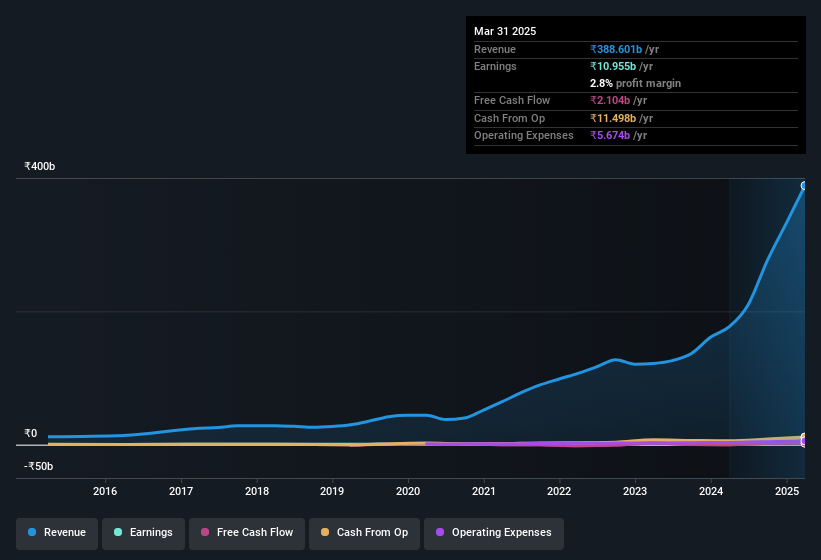821x560 pixels.
Task: Click the Earnings label in the tooltip
Action: pos(495,66)
